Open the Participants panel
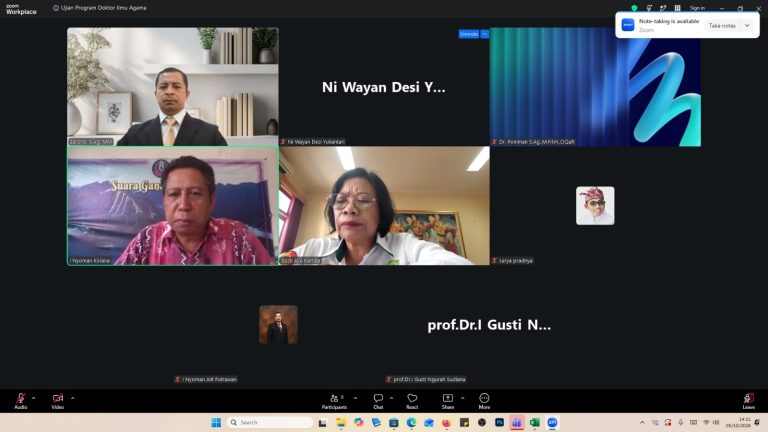Viewport: 768px width, 432px height. click(335, 401)
